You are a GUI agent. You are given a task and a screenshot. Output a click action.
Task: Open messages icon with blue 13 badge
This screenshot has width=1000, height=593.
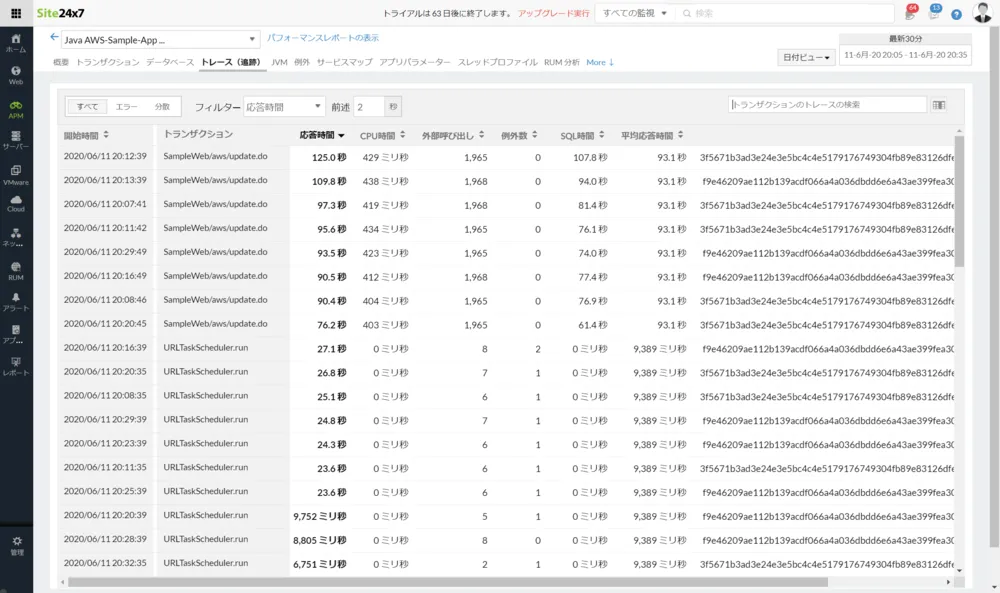pos(934,13)
